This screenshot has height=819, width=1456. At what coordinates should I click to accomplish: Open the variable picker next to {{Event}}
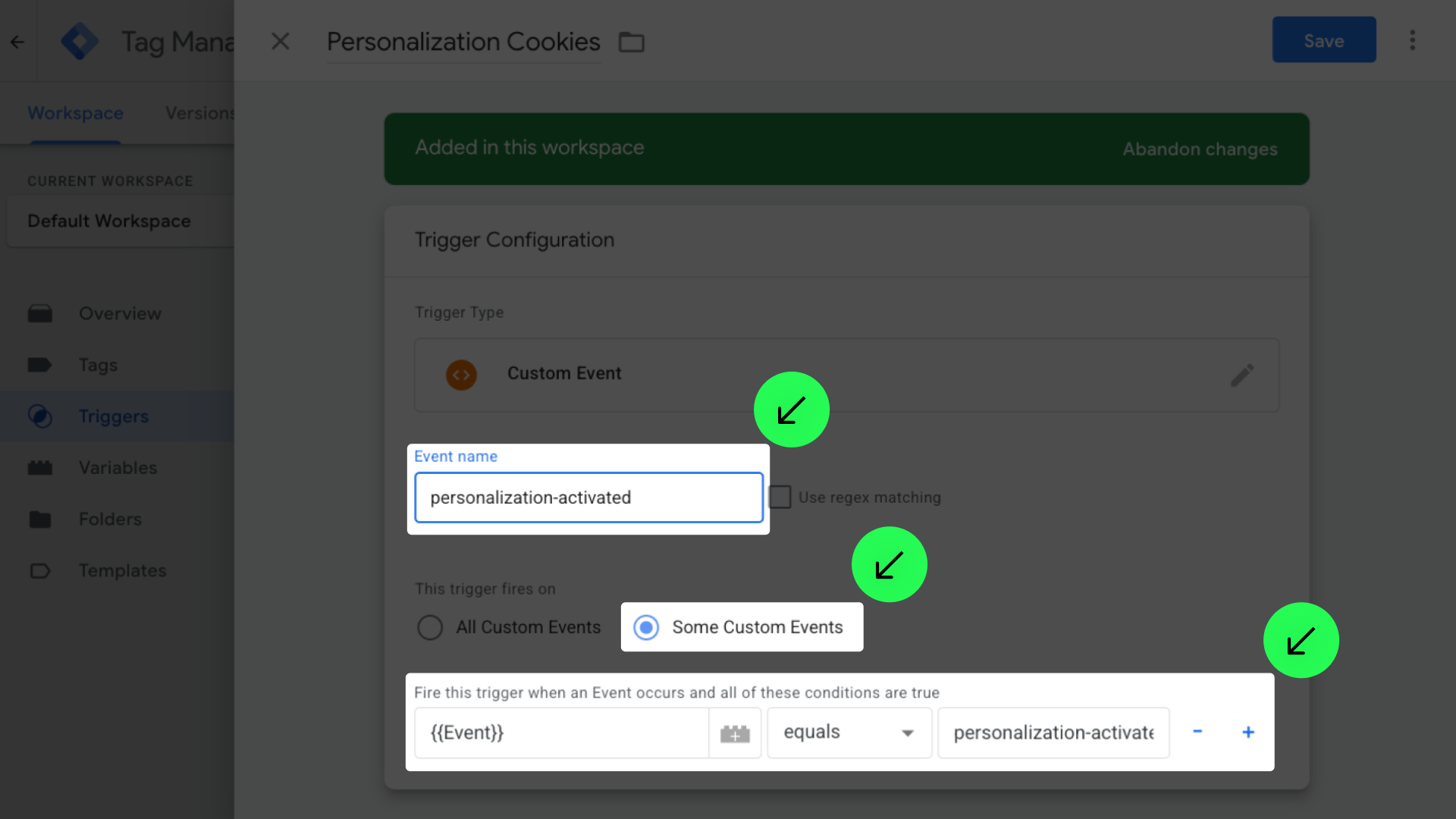click(735, 733)
